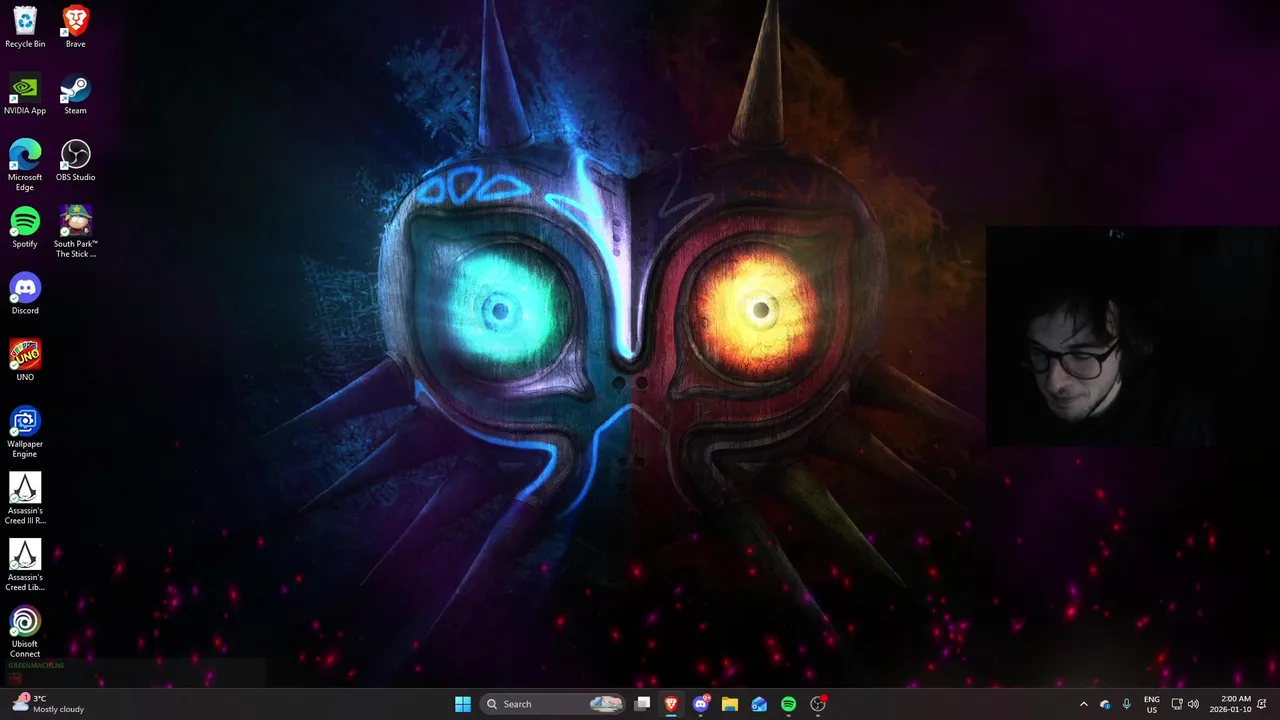Image resolution: width=1280 pixels, height=720 pixels.
Task: Select the NVIDIA App desktop shortcut
Action: tap(25, 94)
